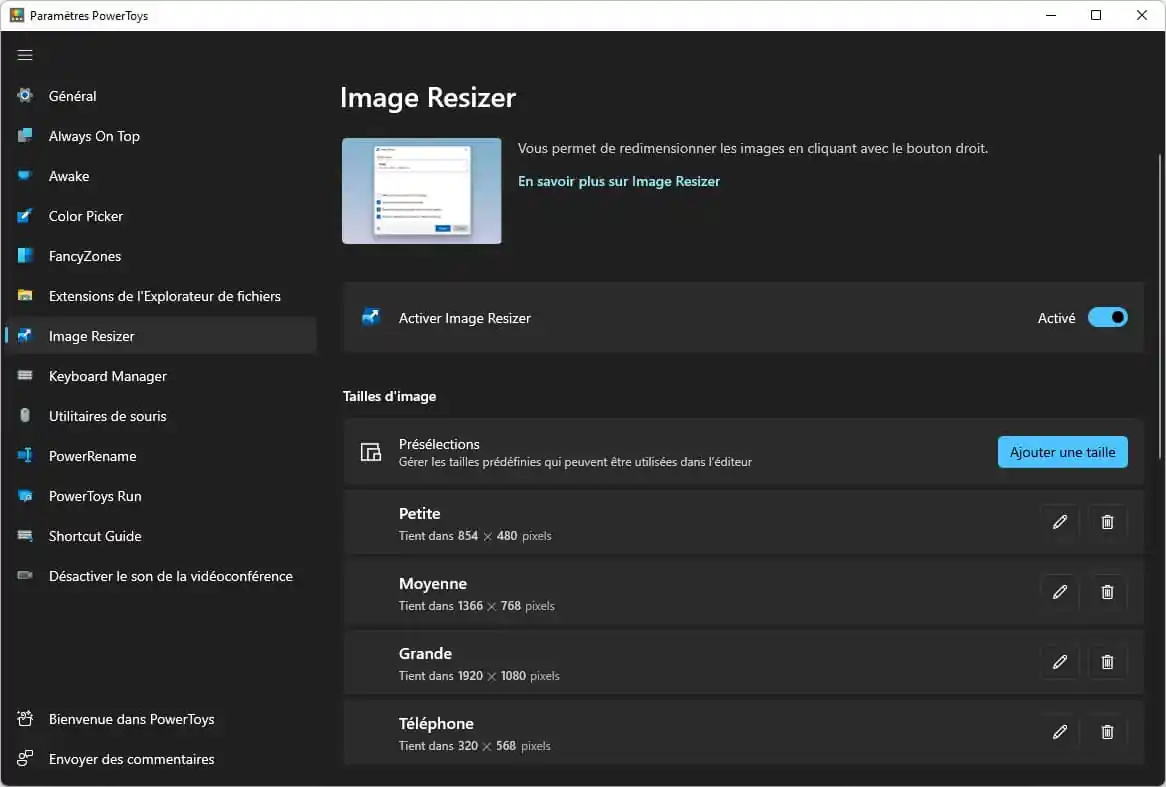Click the Tailles d'image heading

390,396
